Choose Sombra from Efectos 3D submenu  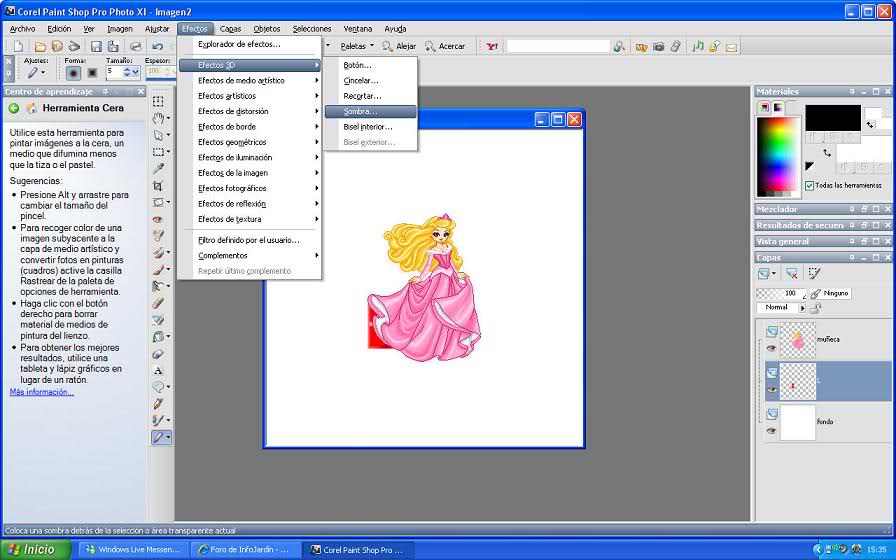click(x=370, y=111)
